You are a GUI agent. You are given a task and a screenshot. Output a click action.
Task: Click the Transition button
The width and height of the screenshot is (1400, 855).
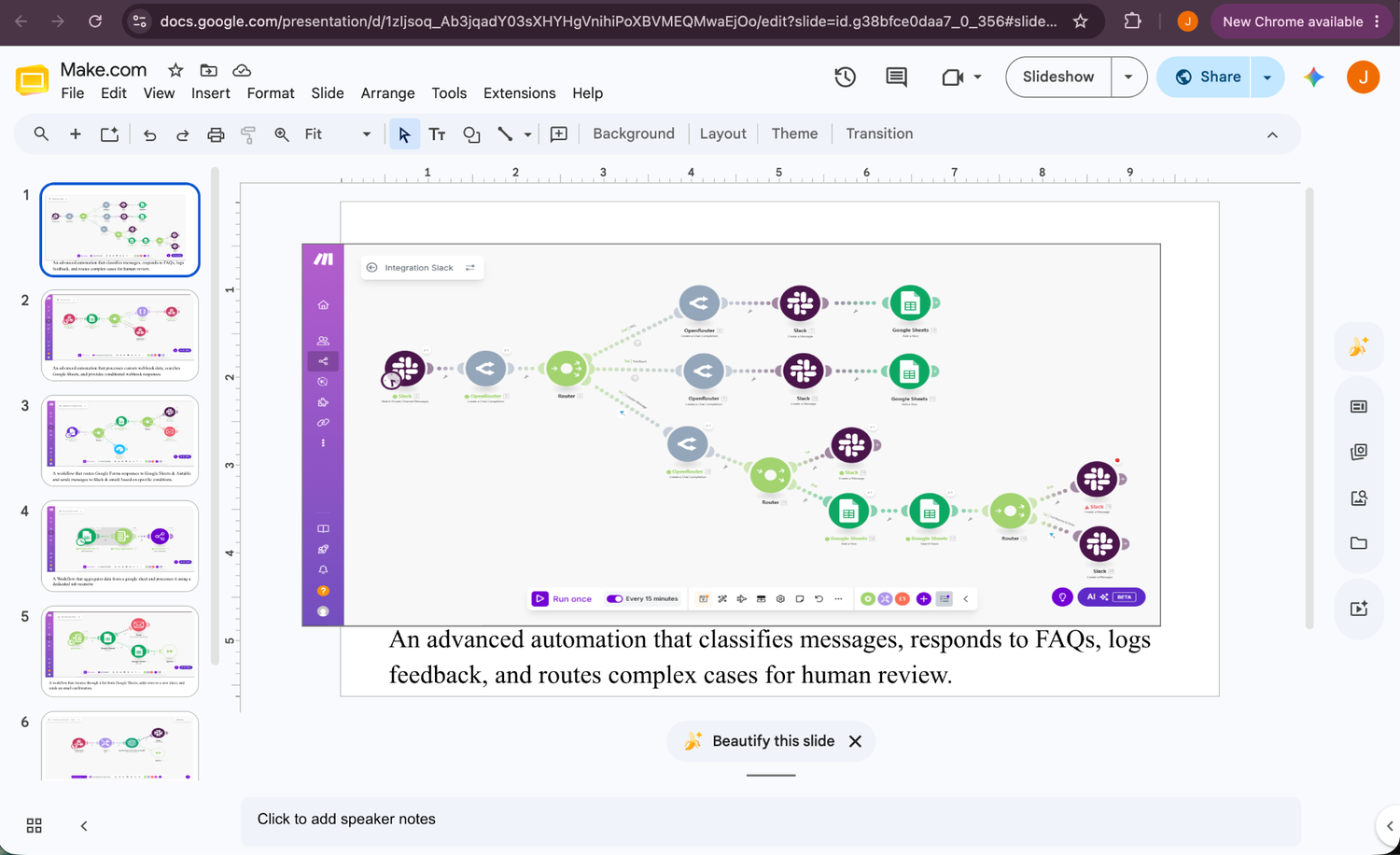click(x=879, y=134)
